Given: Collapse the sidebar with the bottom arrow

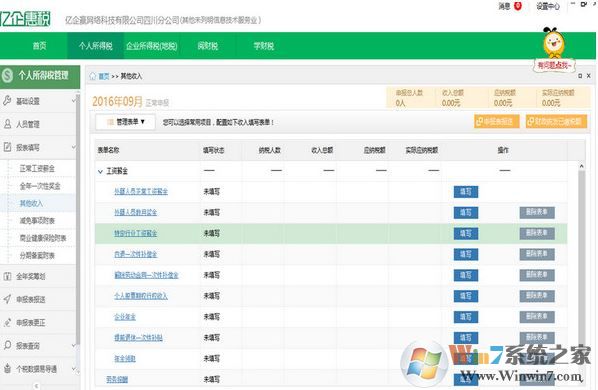Looking at the screenshot, I should (37, 386).
